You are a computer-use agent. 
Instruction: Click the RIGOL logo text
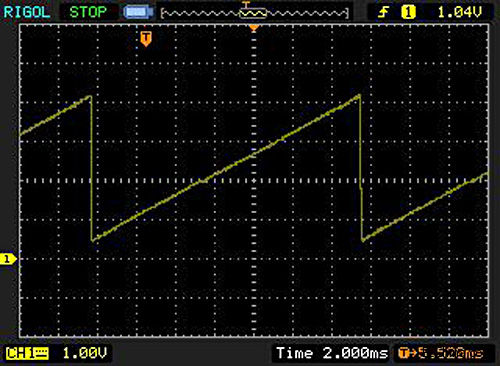27,12
